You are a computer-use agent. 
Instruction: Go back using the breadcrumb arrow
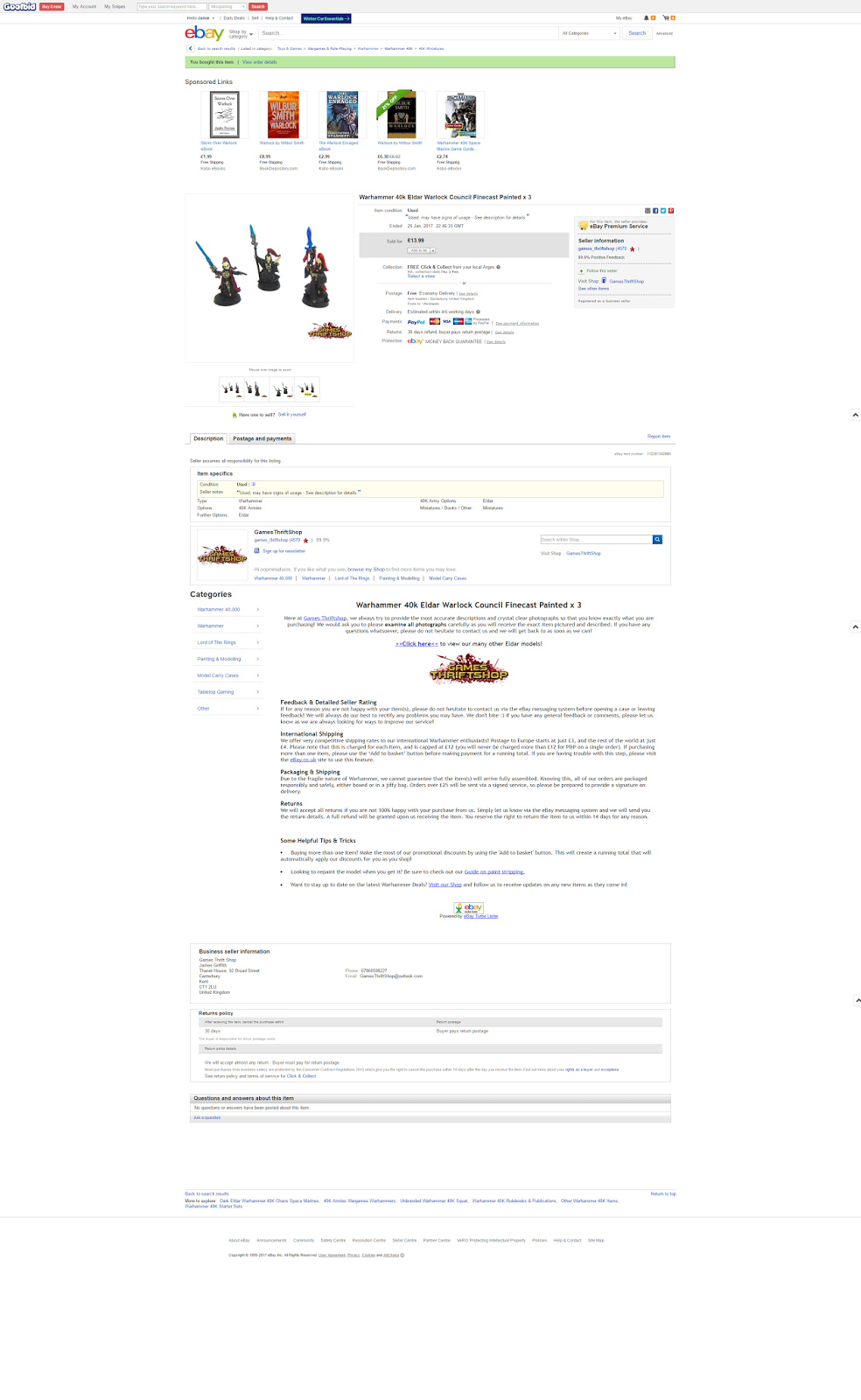[x=191, y=49]
